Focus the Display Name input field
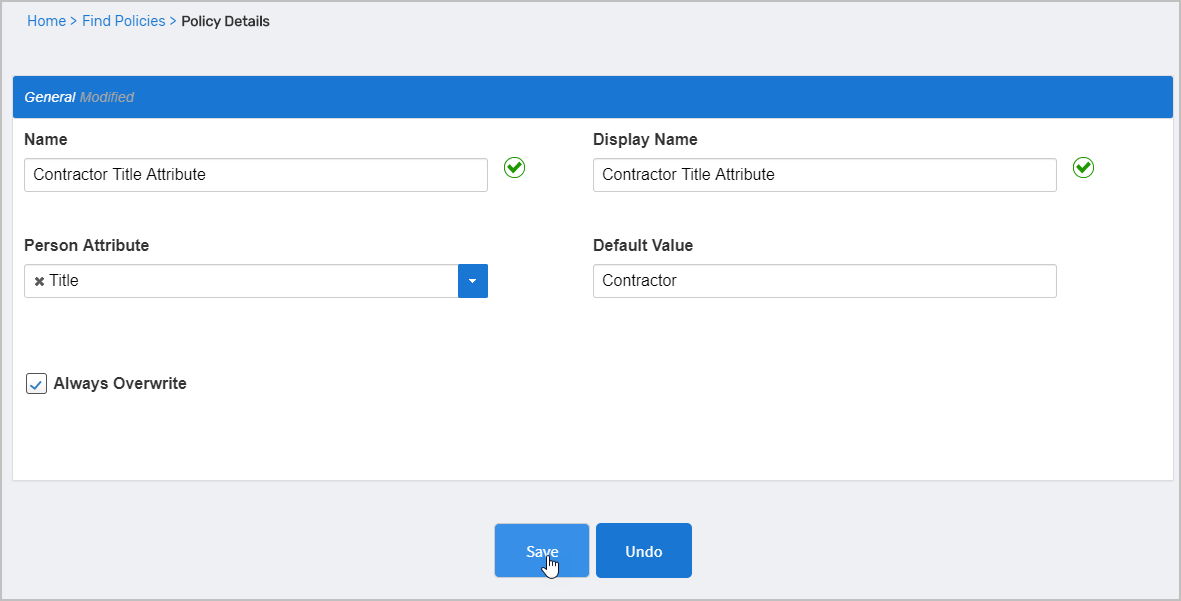The width and height of the screenshot is (1181, 601). click(x=824, y=175)
